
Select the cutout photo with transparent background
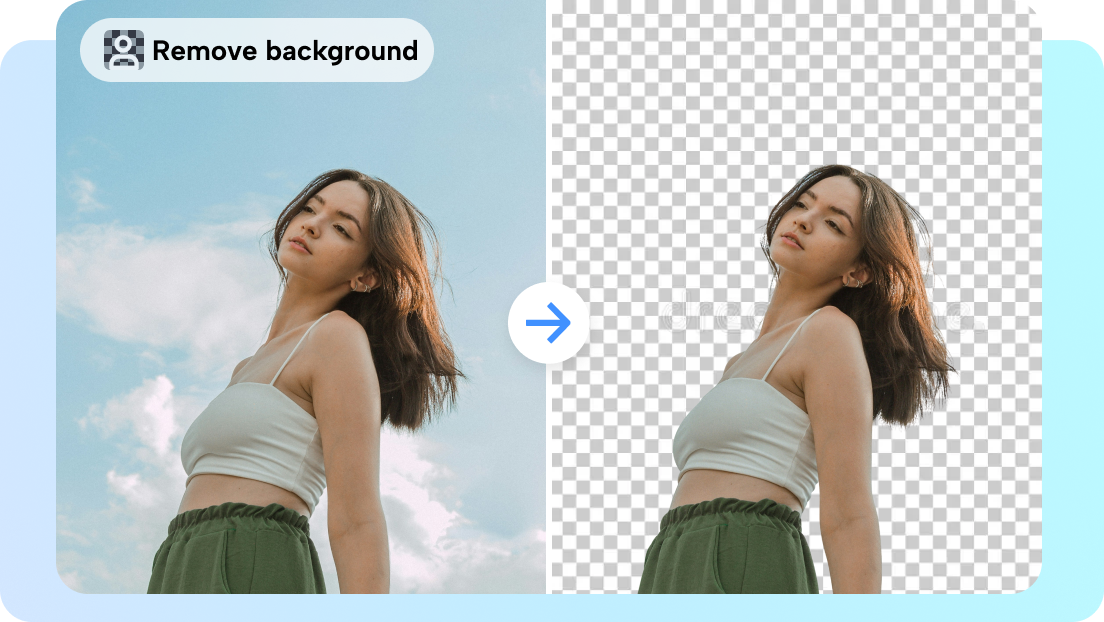[796, 297]
